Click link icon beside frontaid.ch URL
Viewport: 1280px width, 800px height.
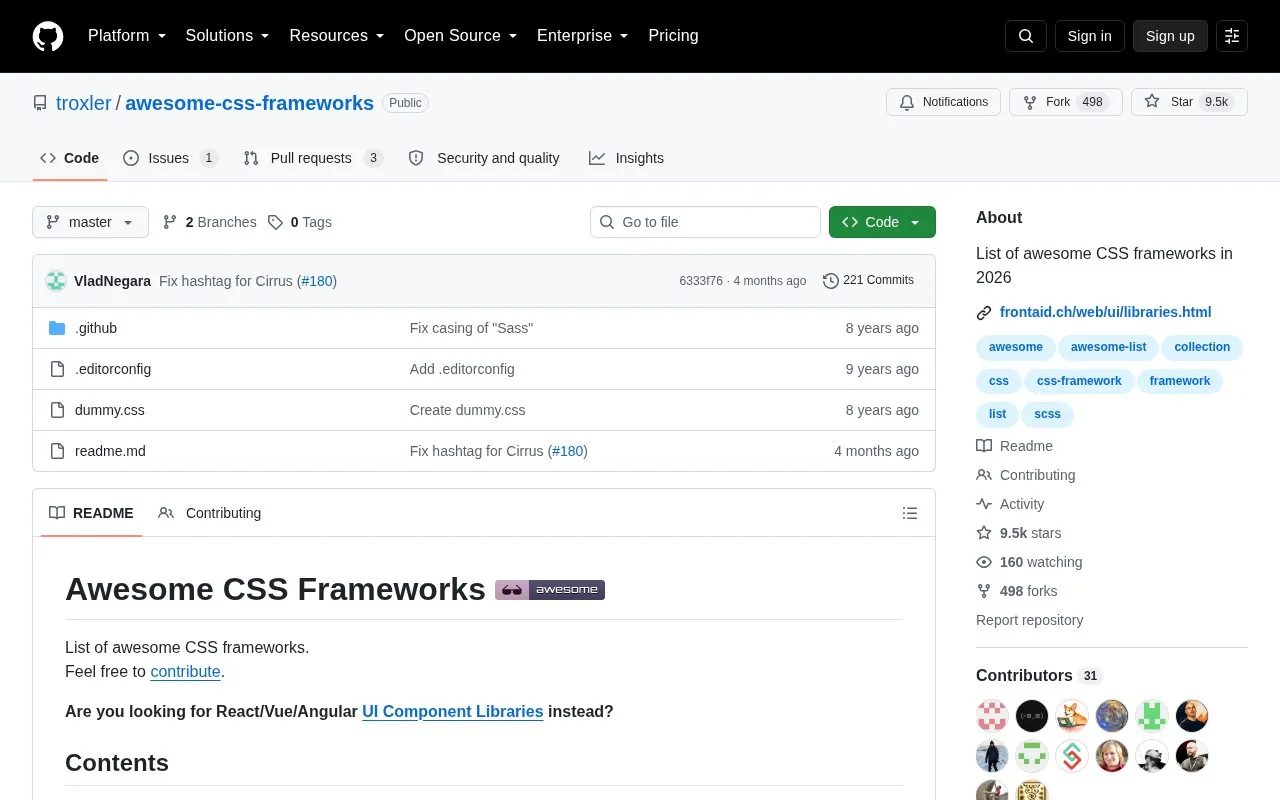[984, 313]
